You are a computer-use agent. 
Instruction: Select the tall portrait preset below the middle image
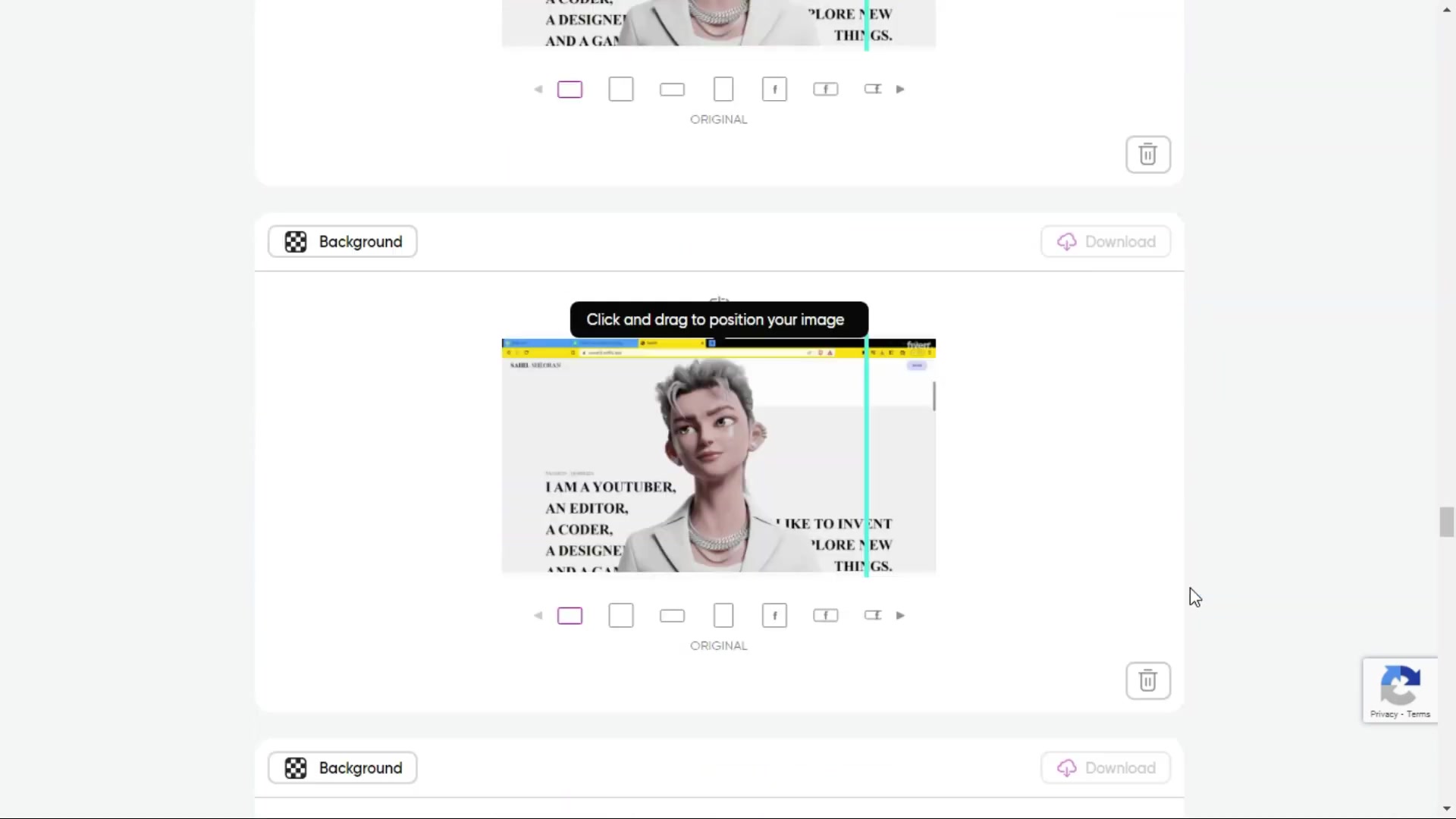pyautogui.click(x=723, y=616)
